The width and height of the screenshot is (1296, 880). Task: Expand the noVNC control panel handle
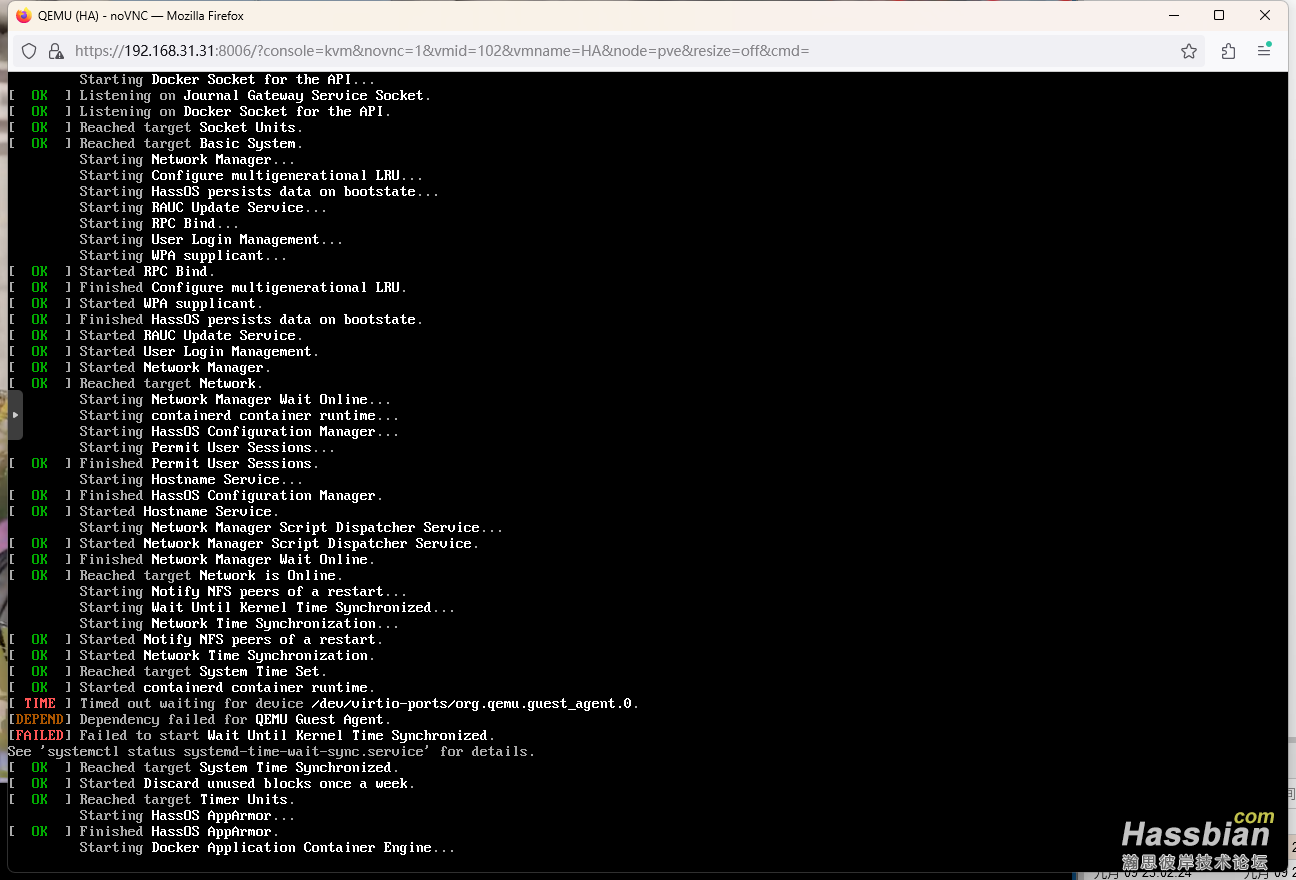pos(15,414)
